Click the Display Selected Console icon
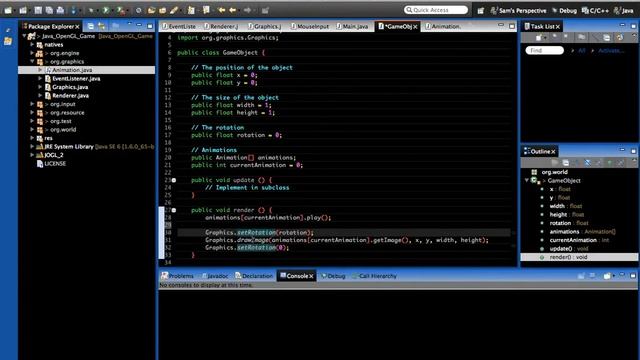The width and height of the screenshot is (640, 360). coord(592,276)
